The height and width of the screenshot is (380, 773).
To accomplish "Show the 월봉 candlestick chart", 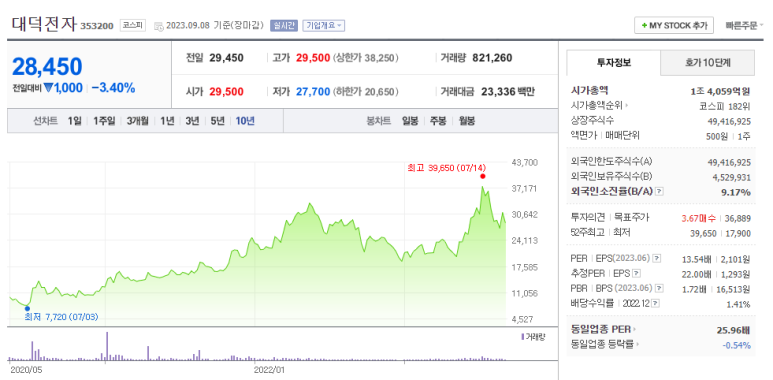I will coord(466,121).
